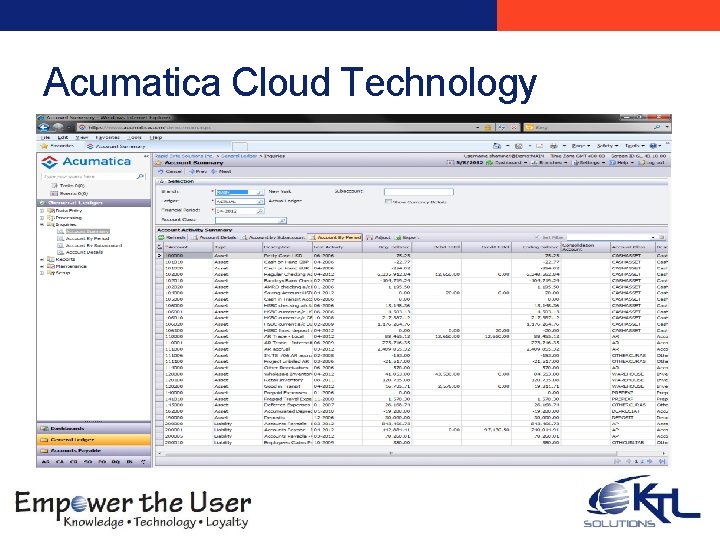The height and width of the screenshot is (540, 720).
Task: Open the Settings dropdown in Acumatica header
Action: point(589,163)
